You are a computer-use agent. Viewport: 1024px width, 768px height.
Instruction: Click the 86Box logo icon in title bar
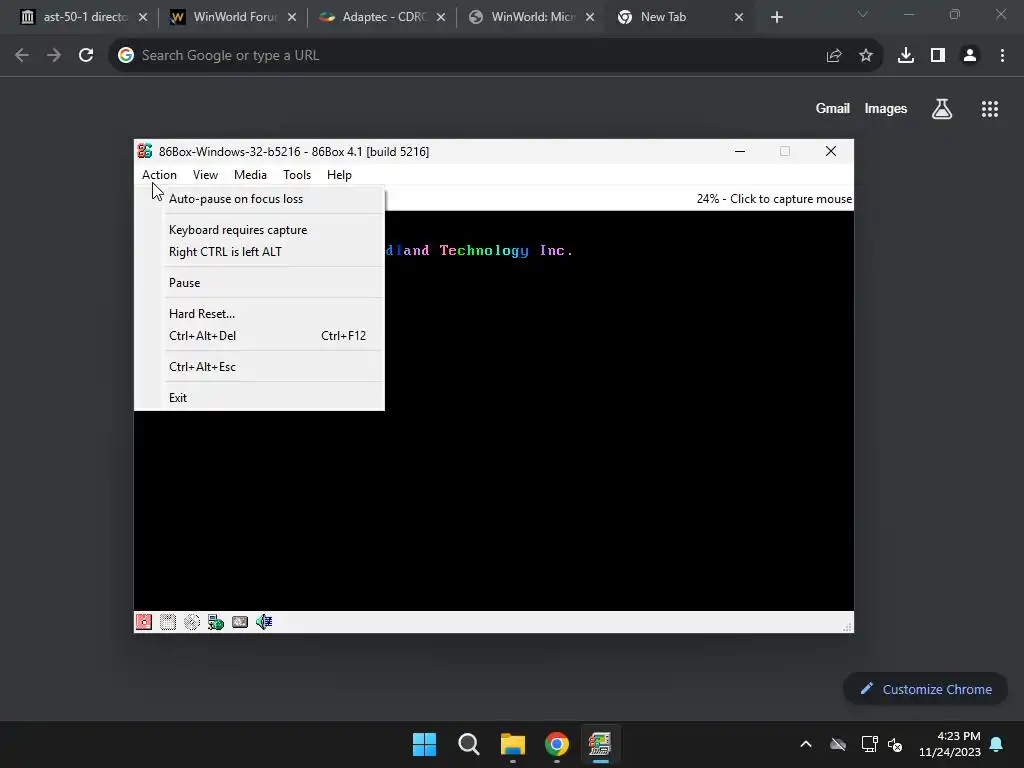[145, 151]
